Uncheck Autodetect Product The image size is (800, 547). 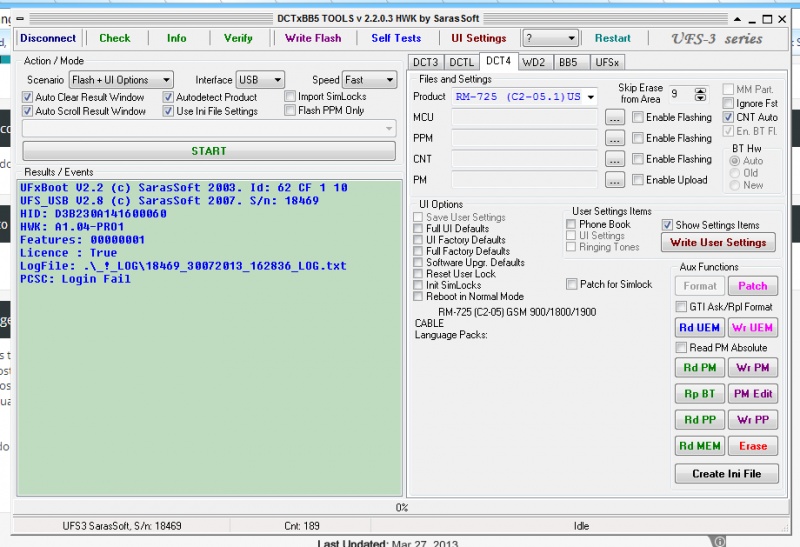168,97
